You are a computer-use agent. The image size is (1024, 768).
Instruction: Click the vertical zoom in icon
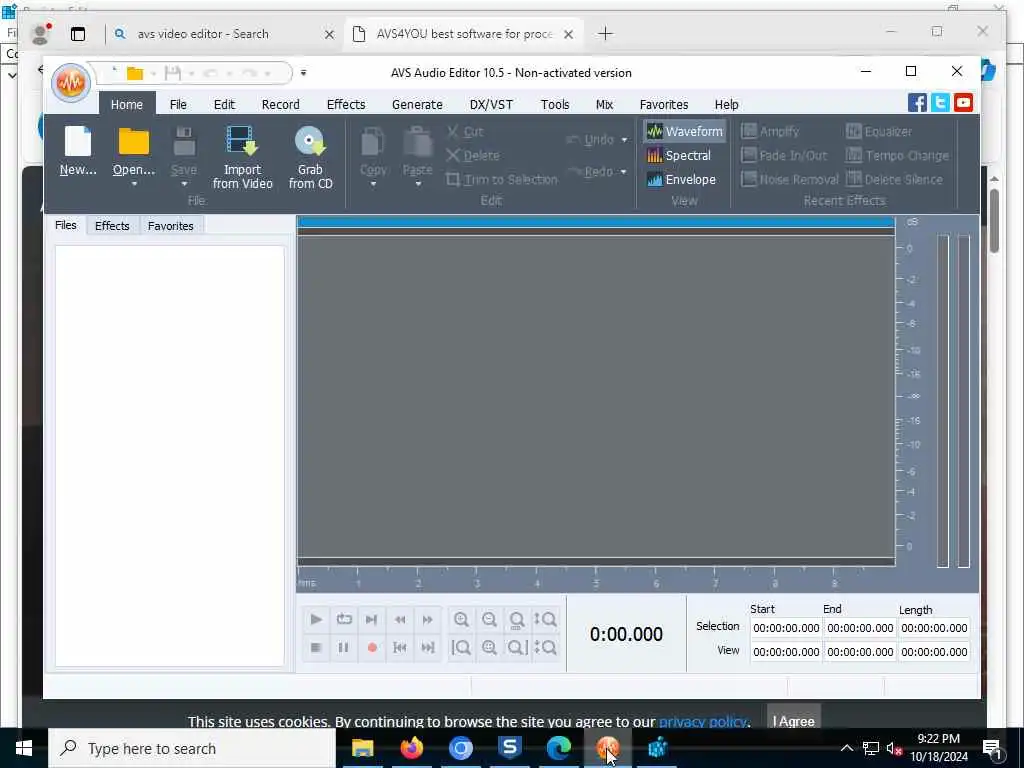pos(545,619)
